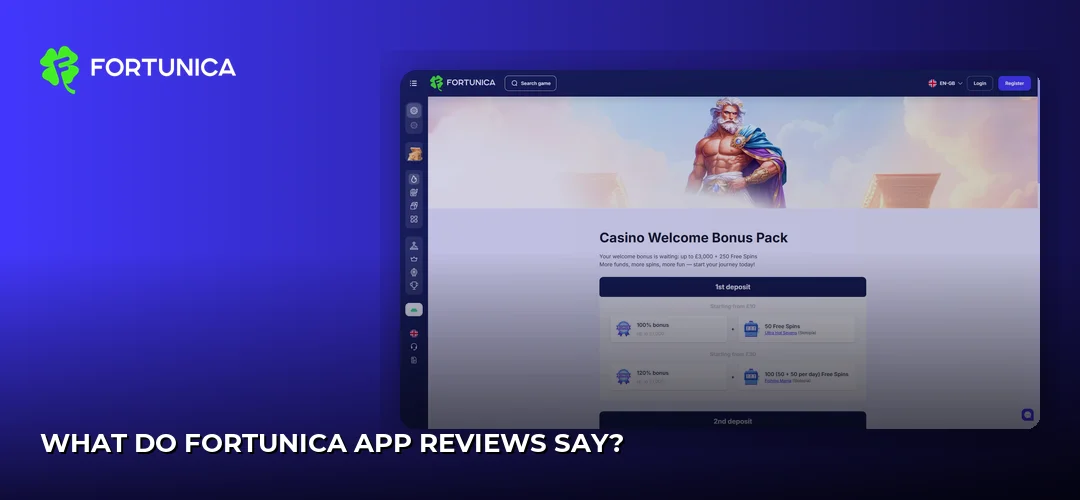Open the four-dots grid sidebar icon

tap(414, 219)
